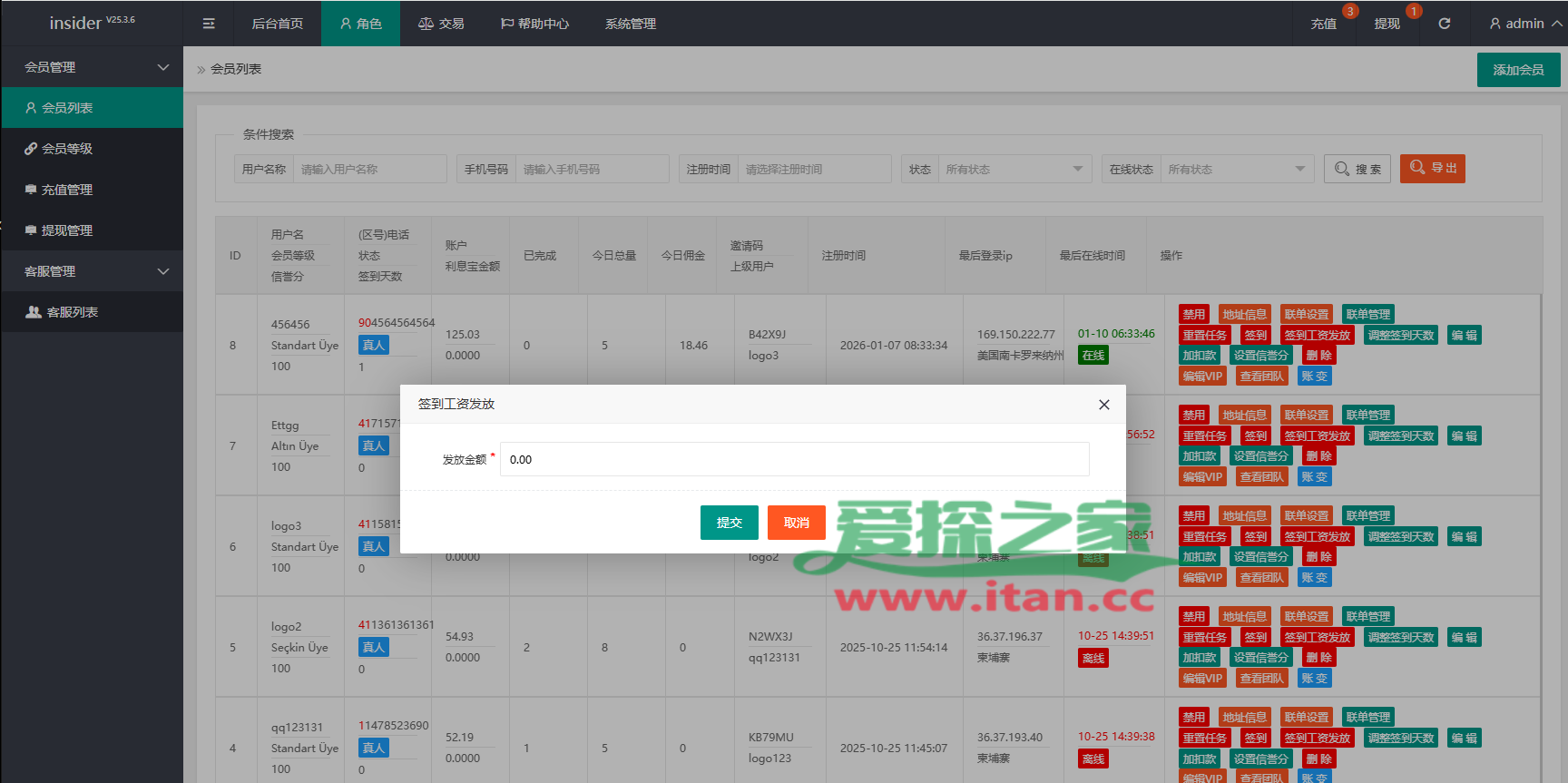Viewport: 1568px width, 783px height.
Task: Open the admin user menu
Action: (1524, 24)
